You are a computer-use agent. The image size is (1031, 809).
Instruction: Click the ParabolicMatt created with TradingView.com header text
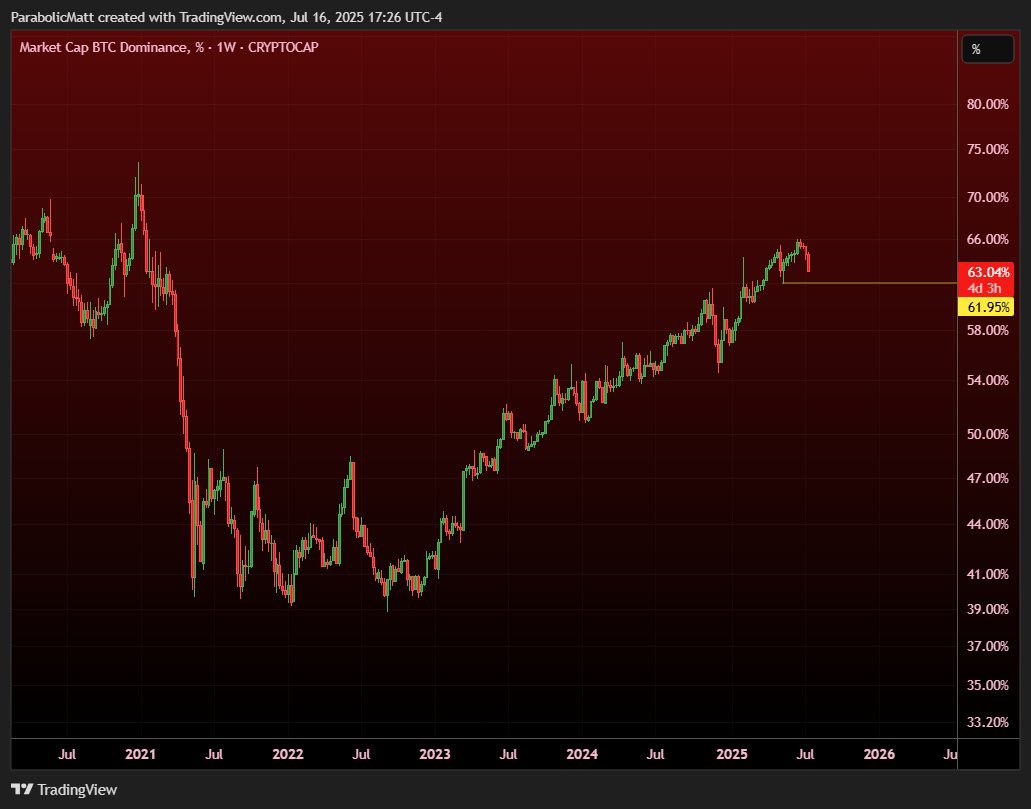pyautogui.click(x=226, y=17)
